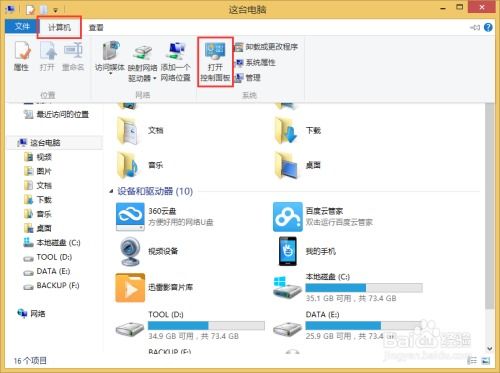Viewport: 500px width, 373px height.
Task: Click the 16 个项目 status bar text
Action: (x=30, y=360)
